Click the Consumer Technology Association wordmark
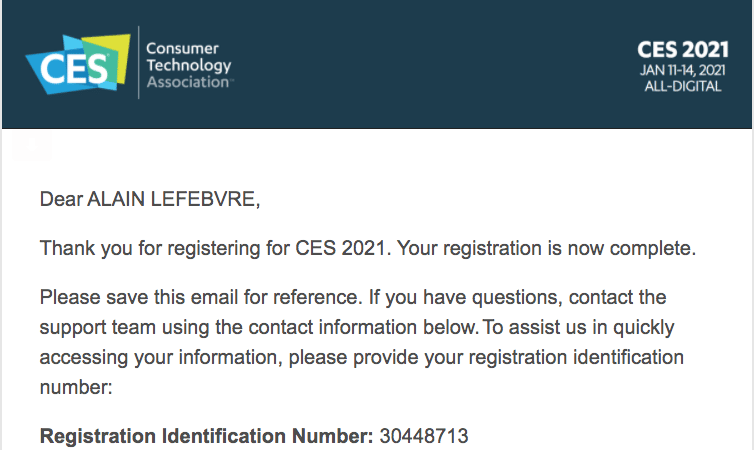The image size is (754, 450). point(189,65)
